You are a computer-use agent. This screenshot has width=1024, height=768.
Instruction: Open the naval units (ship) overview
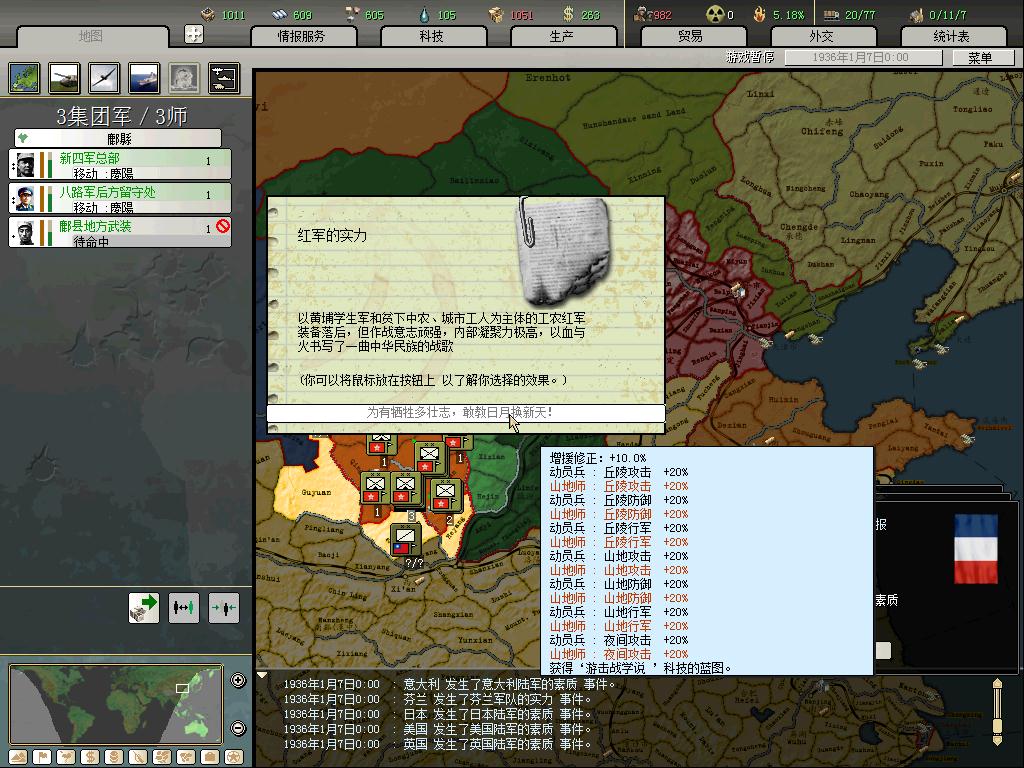[x=144, y=78]
